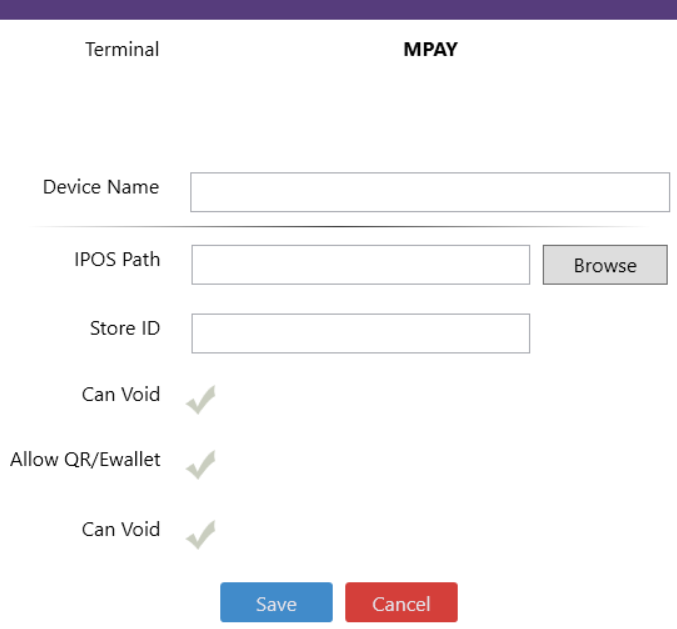Click the Store ID label text

point(125,328)
